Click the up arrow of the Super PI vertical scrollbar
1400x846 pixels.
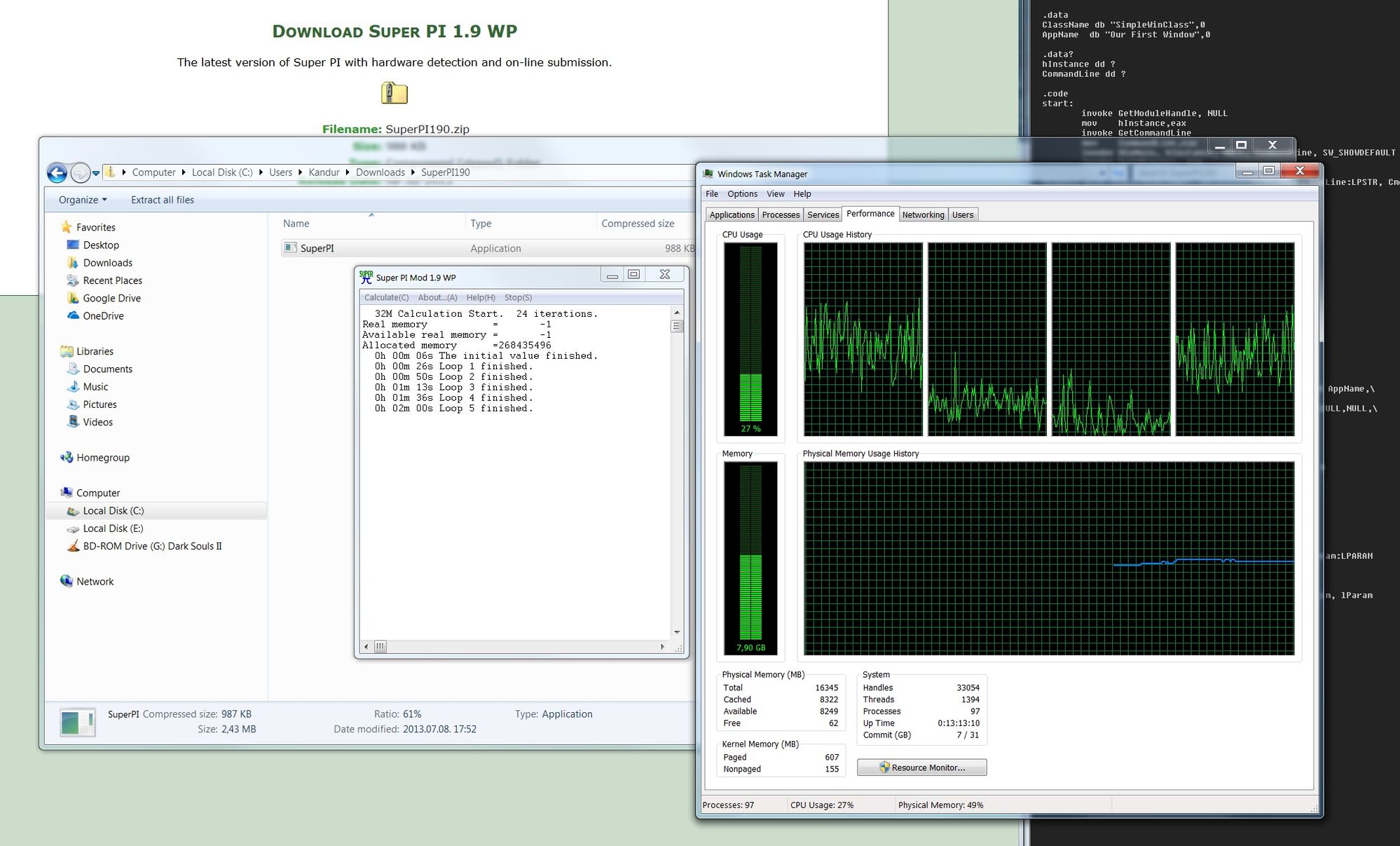tap(677, 313)
